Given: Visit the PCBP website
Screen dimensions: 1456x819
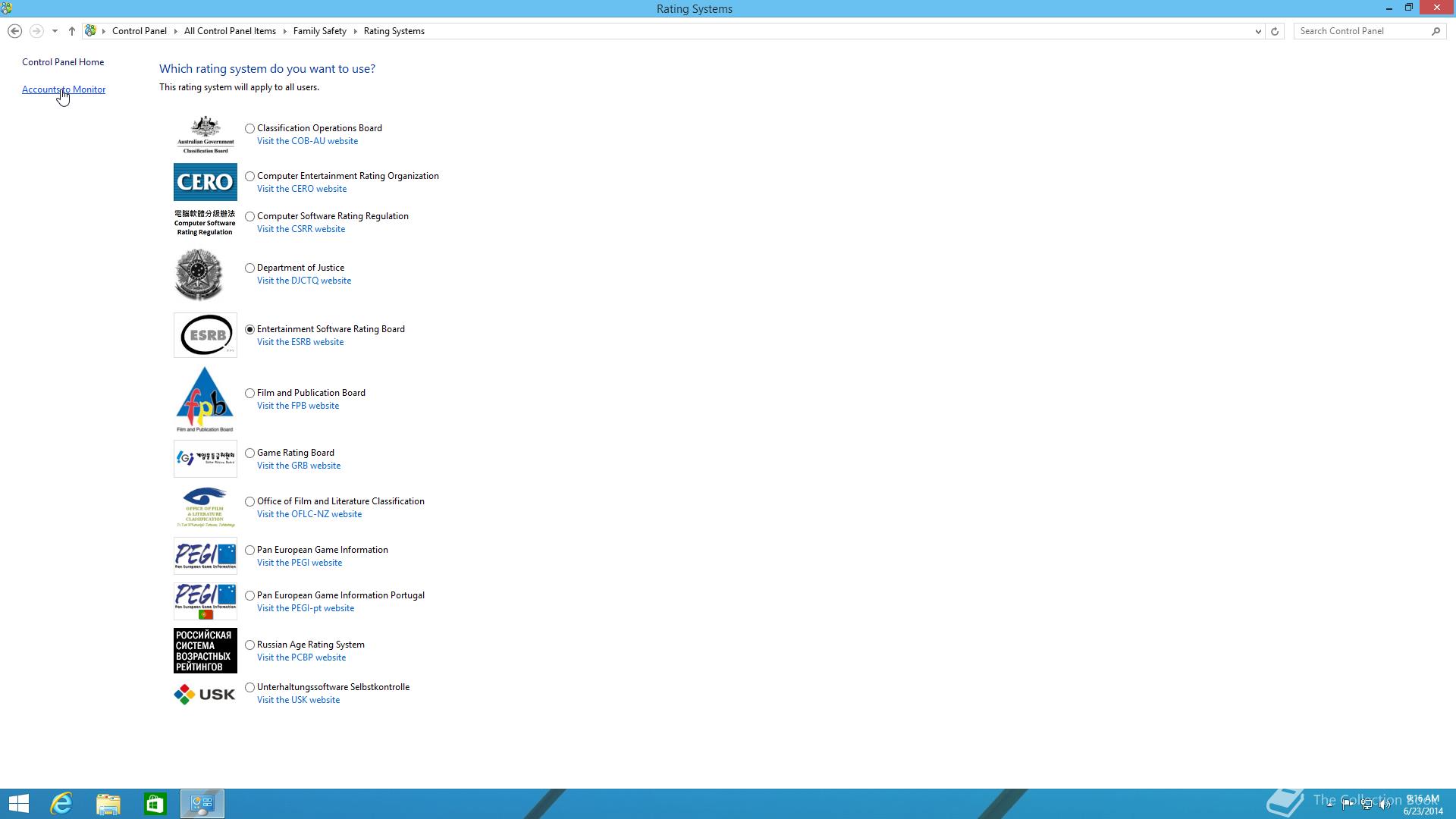Looking at the screenshot, I should pos(301,657).
